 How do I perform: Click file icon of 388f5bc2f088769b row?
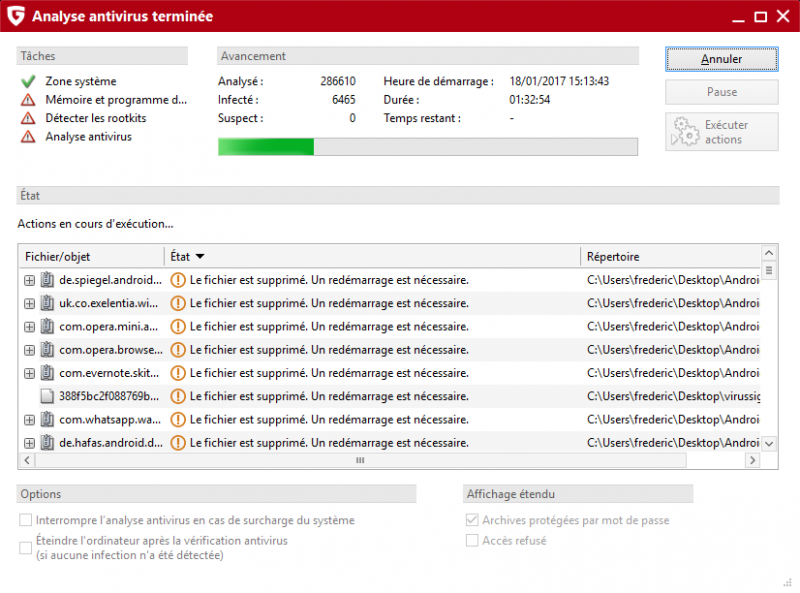tap(47, 396)
